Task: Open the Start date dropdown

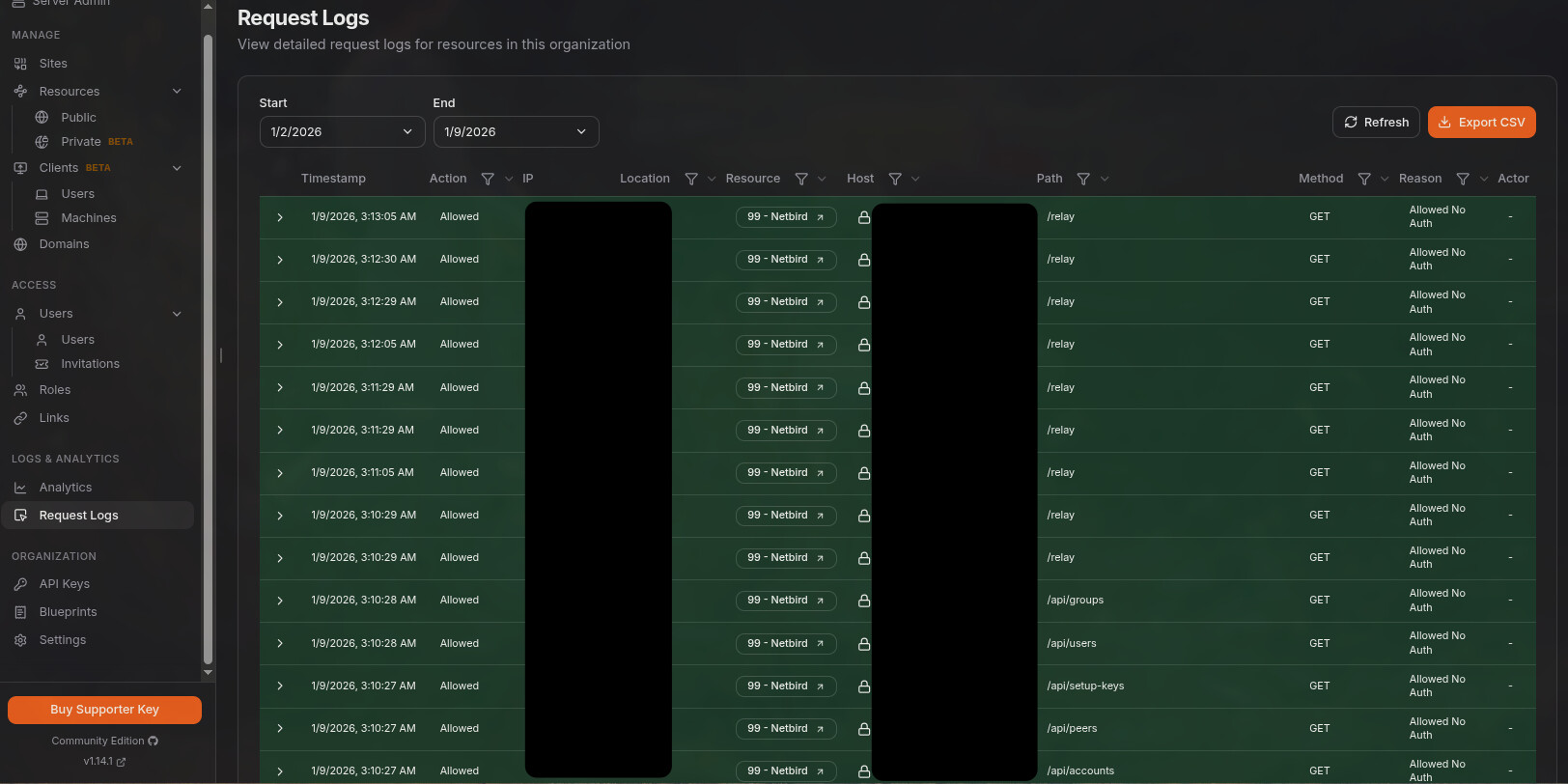Action: pyautogui.click(x=342, y=132)
